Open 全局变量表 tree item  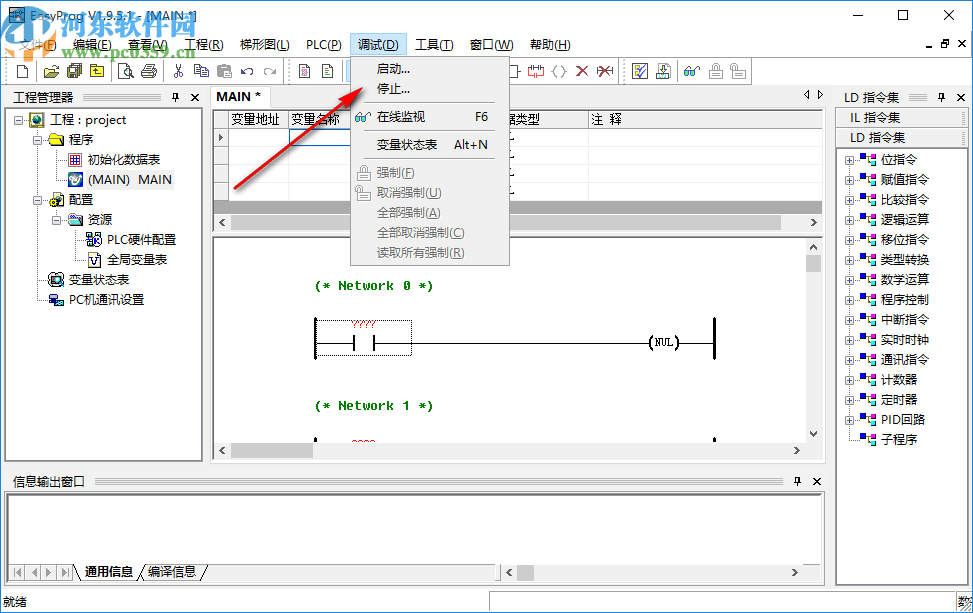pos(137,260)
